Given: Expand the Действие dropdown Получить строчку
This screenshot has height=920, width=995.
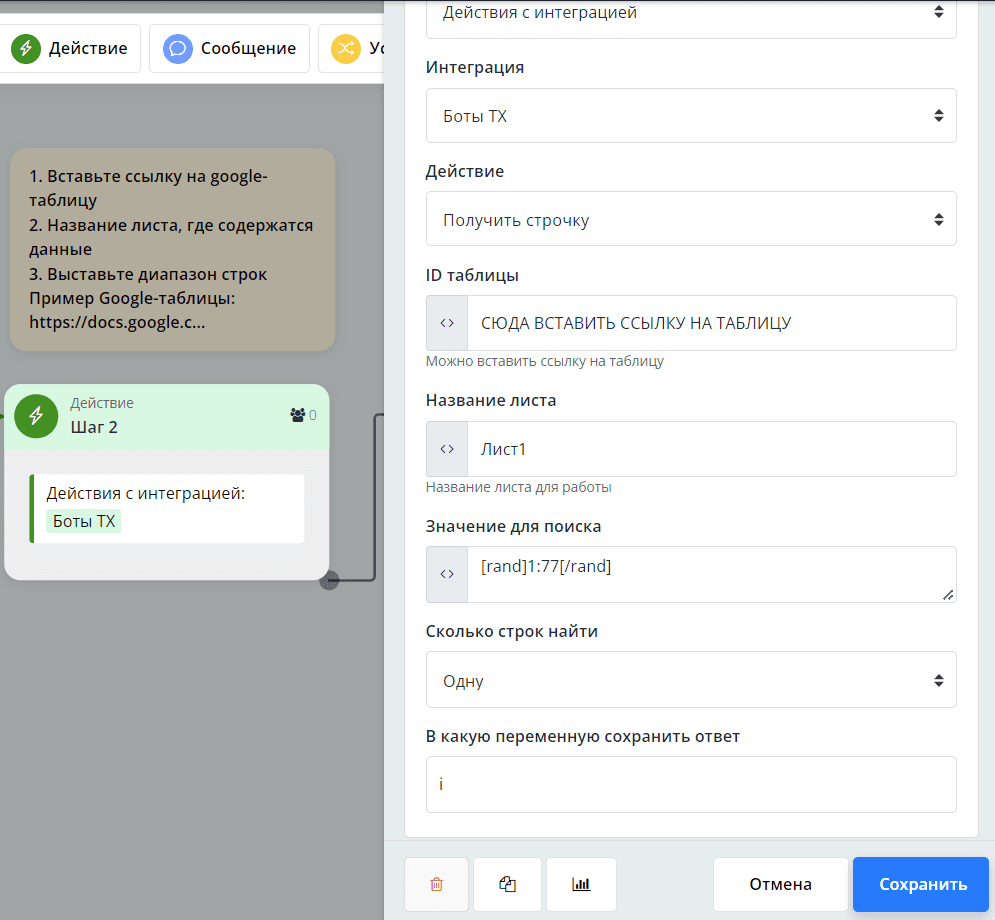Looking at the screenshot, I should tap(691, 219).
